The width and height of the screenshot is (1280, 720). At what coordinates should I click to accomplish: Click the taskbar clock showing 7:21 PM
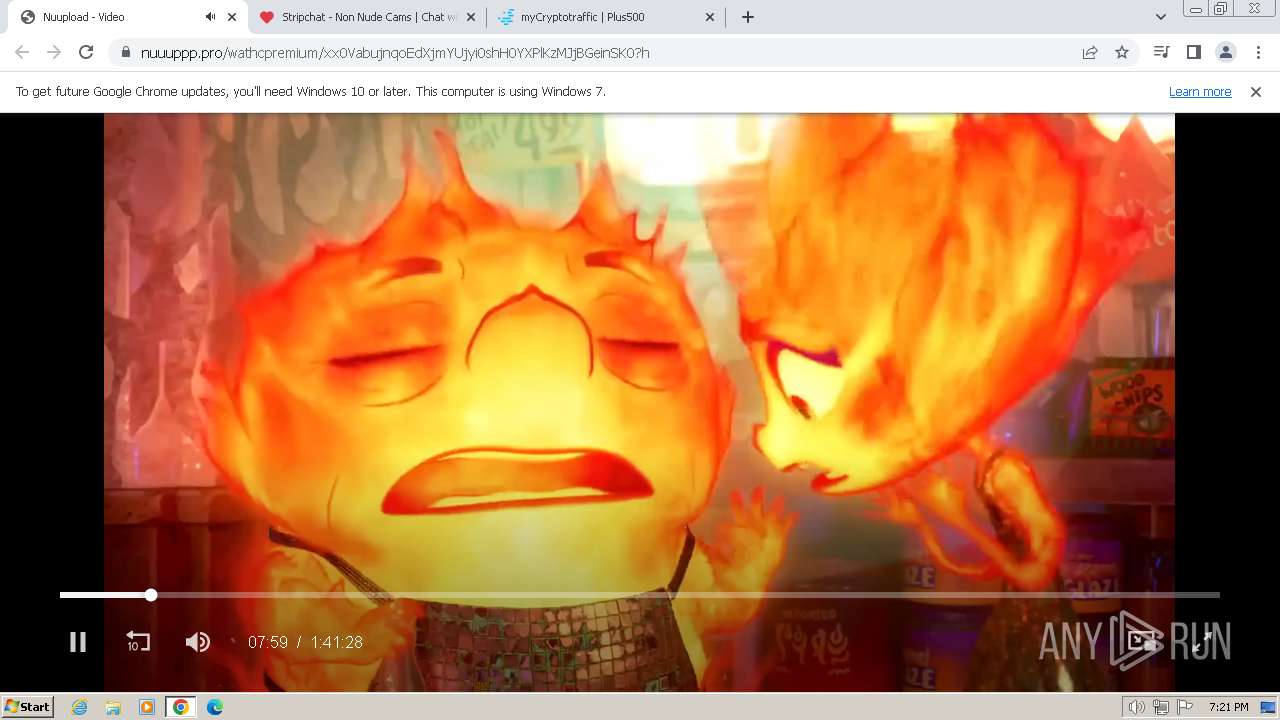coord(1228,707)
